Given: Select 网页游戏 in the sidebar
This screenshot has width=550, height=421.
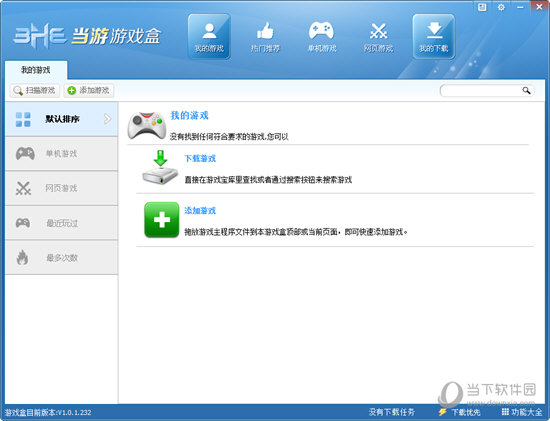Looking at the screenshot, I should click(61, 188).
